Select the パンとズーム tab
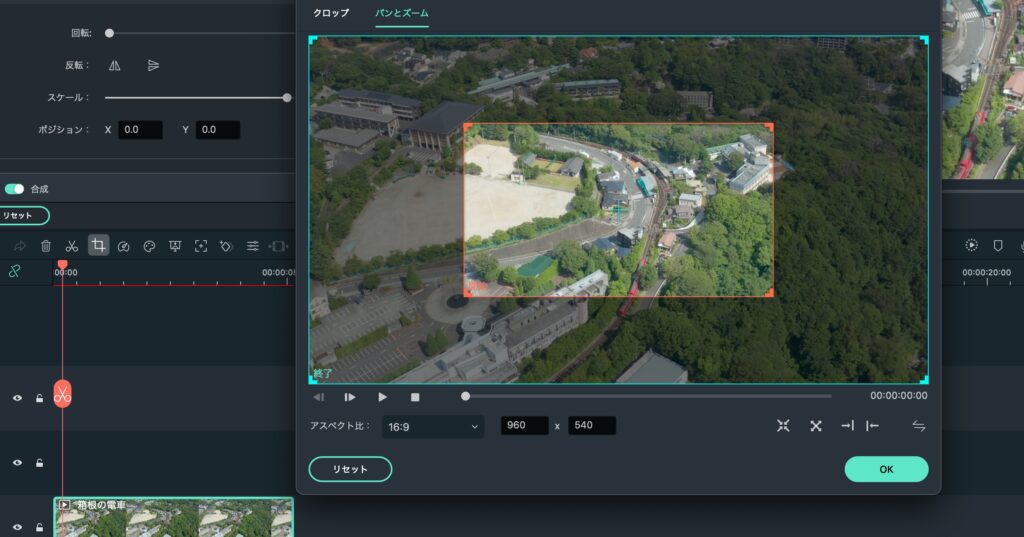 click(x=401, y=13)
